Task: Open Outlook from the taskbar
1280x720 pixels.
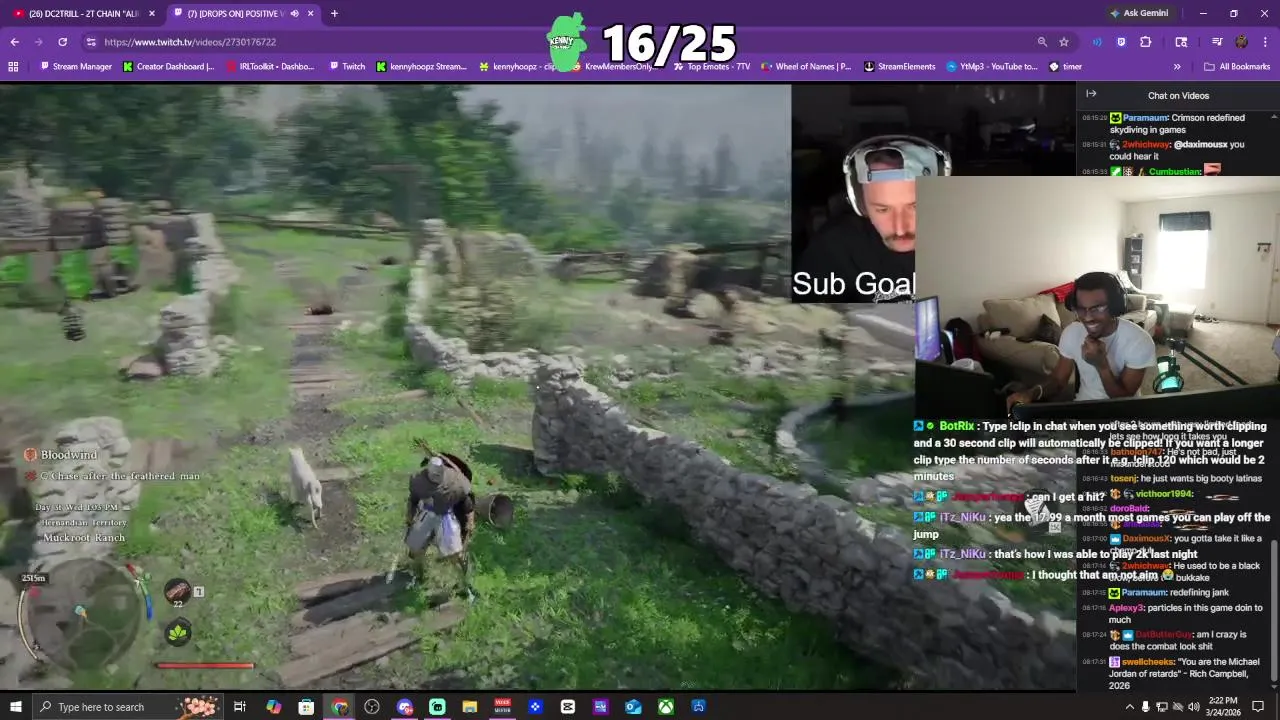Action: coord(632,707)
